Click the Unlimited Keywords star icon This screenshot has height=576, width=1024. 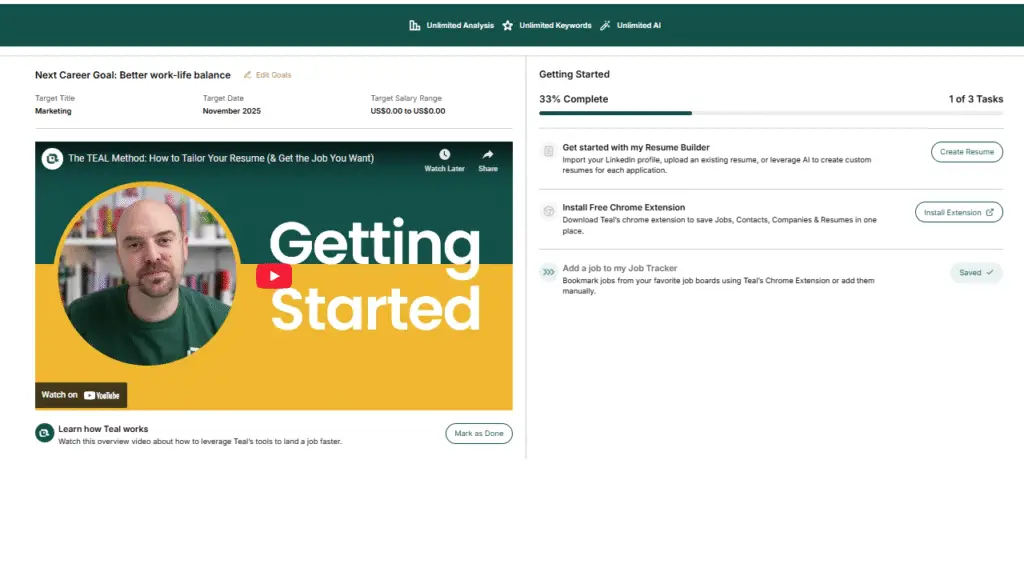click(x=508, y=26)
